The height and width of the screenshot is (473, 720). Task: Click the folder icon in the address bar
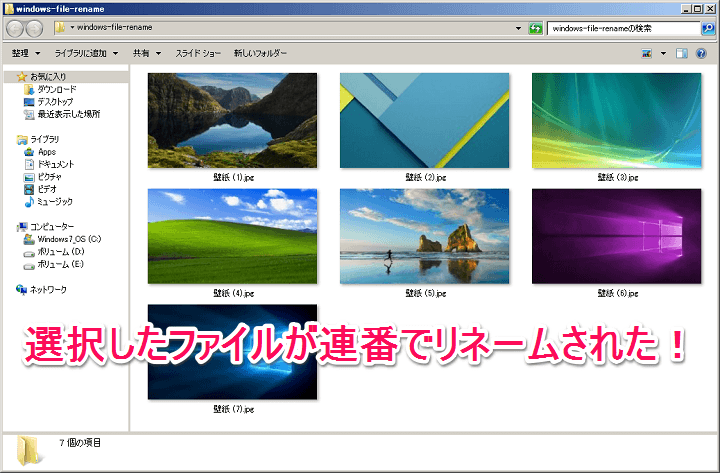click(x=60, y=28)
